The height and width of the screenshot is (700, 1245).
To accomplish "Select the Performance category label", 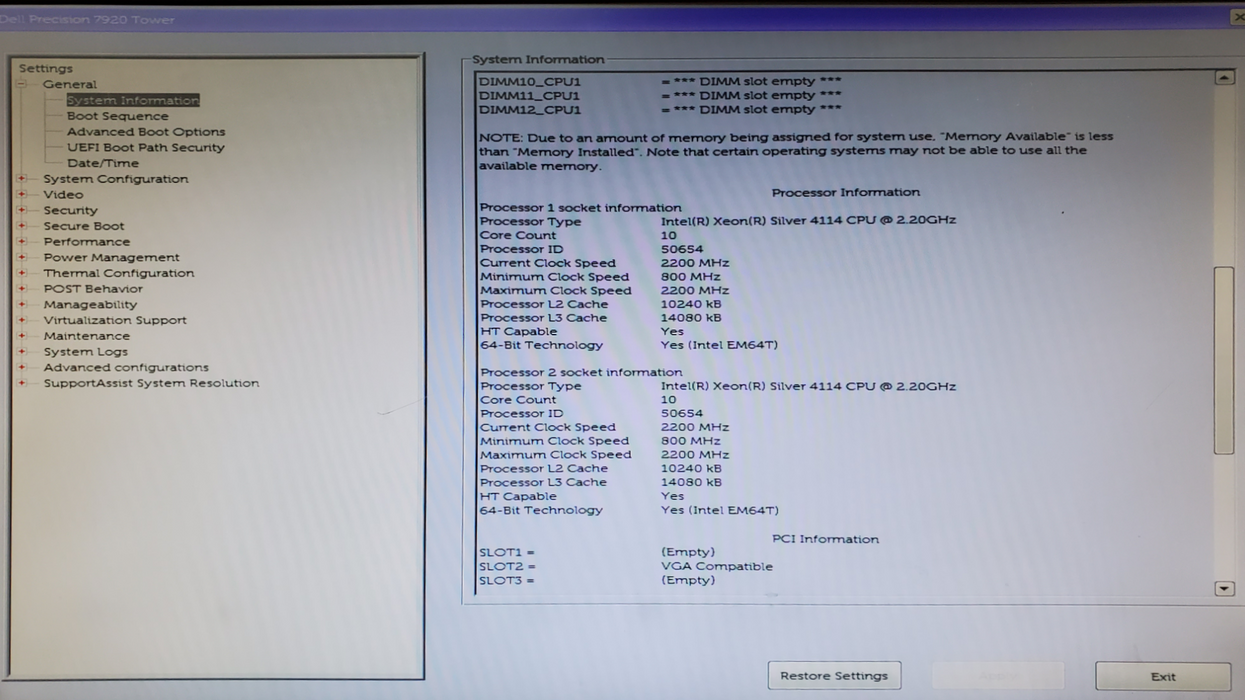I will tap(87, 241).
